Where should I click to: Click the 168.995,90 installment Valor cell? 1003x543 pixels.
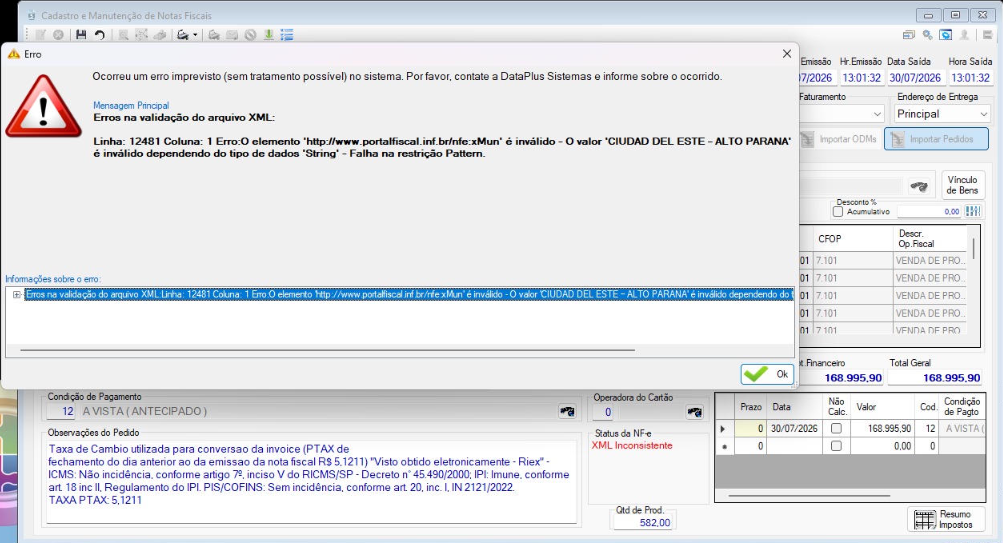[x=883, y=429]
